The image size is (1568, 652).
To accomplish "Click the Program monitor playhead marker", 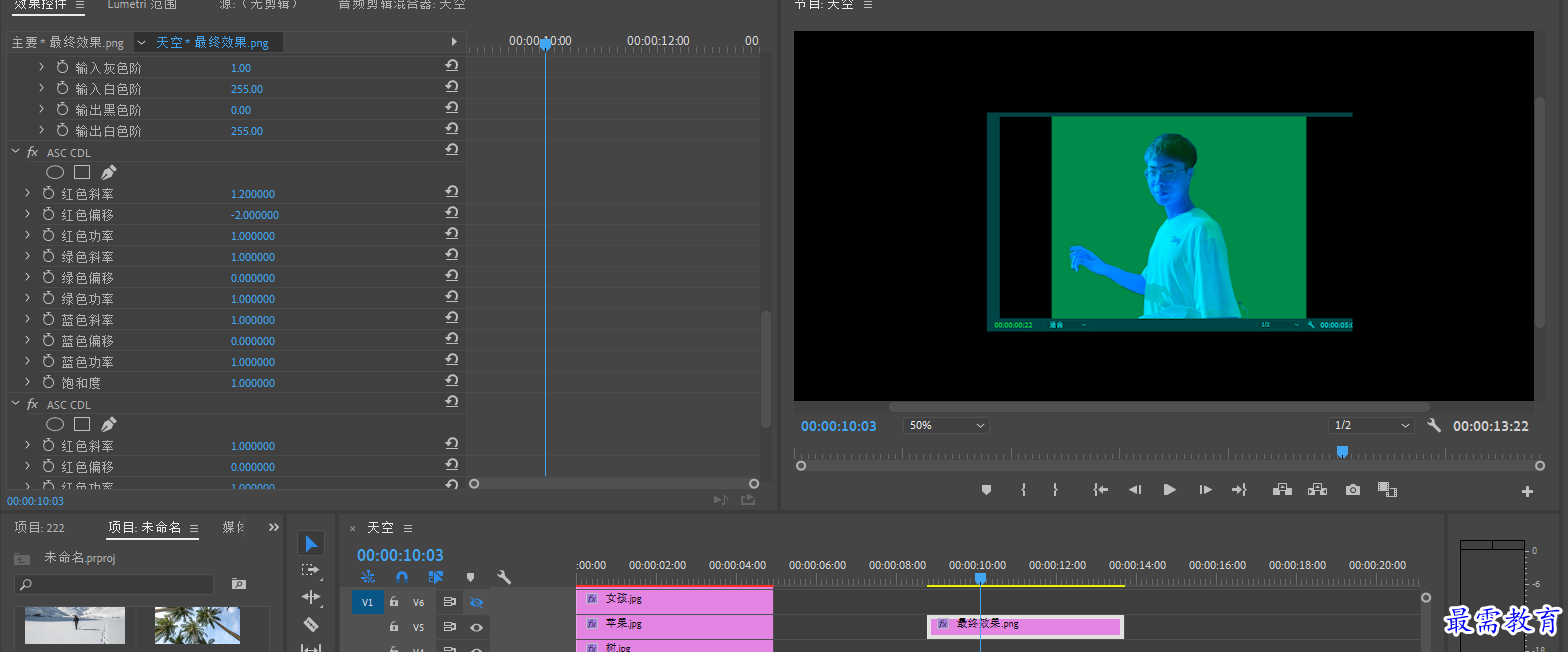I will pyautogui.click(x=1342, y=452).
